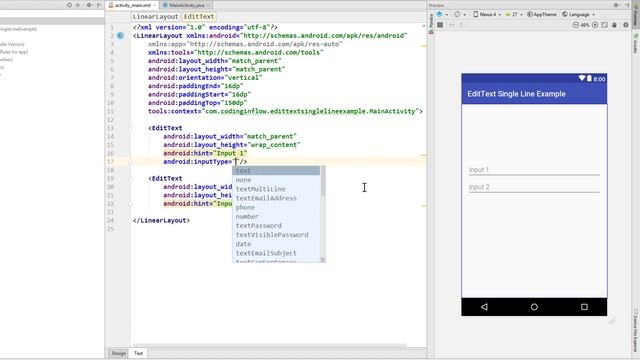
Task: Choose 'none' from inputType suggestions
Action: click(x=276, y=180)
